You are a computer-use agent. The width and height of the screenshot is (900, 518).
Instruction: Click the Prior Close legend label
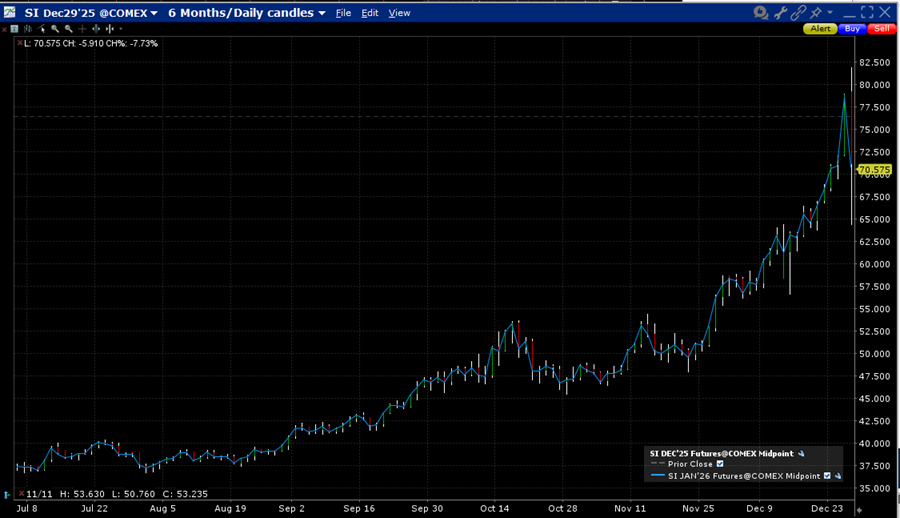[x=690, y=464]
